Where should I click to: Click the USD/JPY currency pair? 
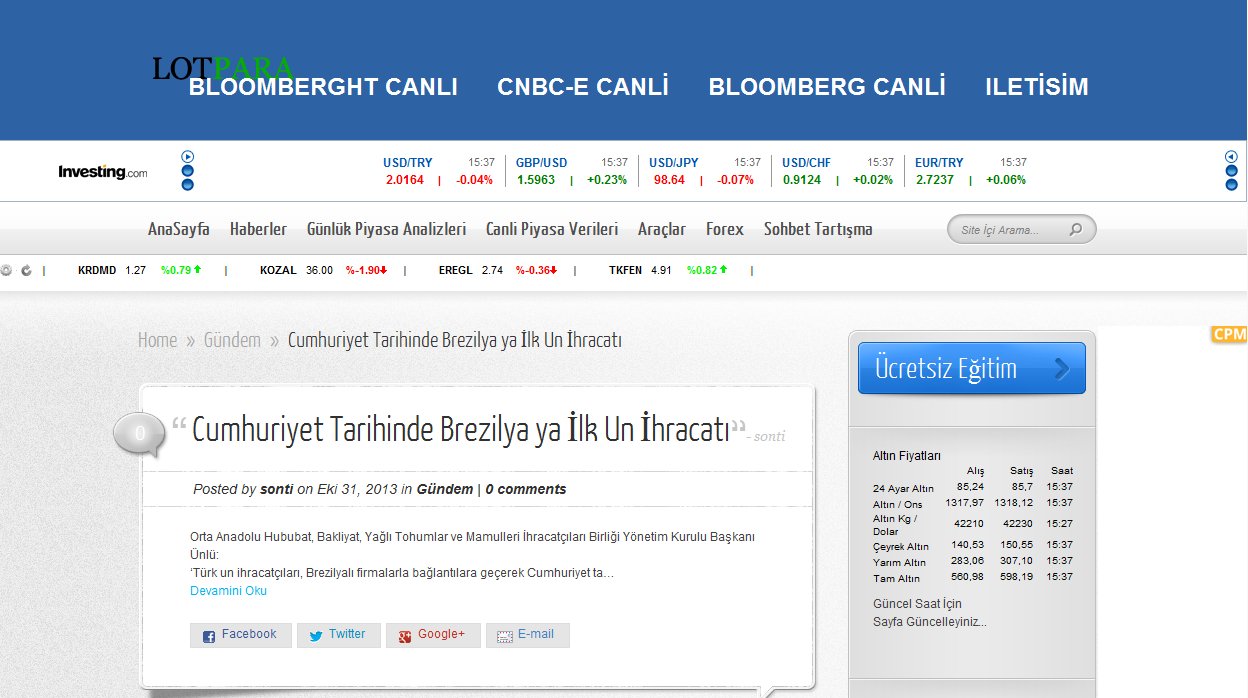click(674, 162)
